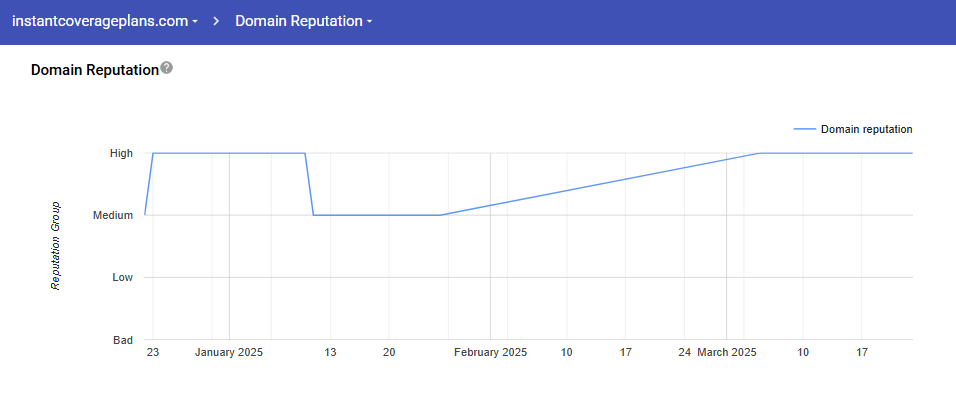Click the 'High' y-axis label
The image size is (956, 418).
pos(121,153)
